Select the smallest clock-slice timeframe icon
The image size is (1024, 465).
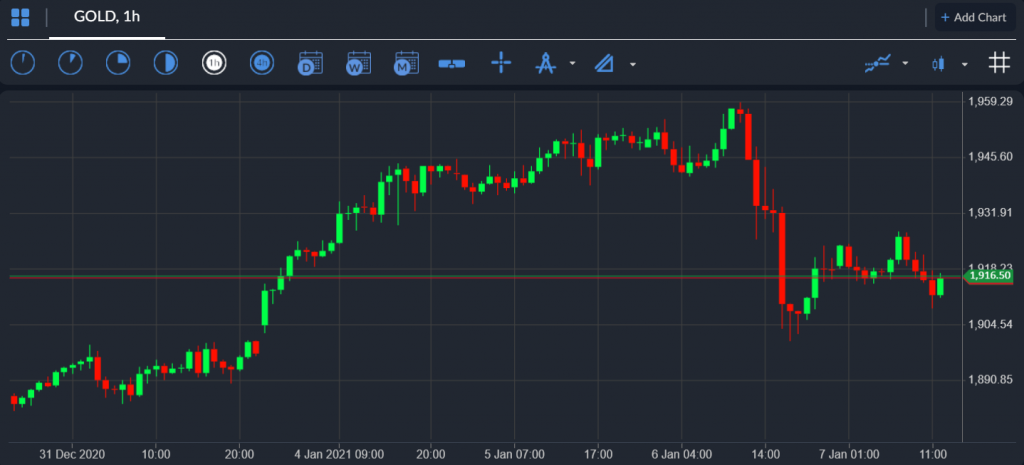pyautogui.click(x=23, y=63)
